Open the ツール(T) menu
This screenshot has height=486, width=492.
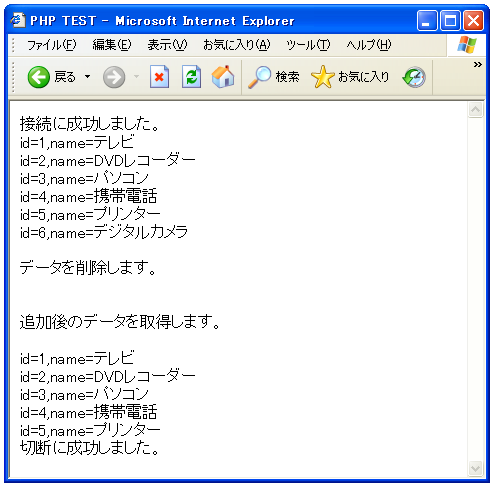(308, 45)
